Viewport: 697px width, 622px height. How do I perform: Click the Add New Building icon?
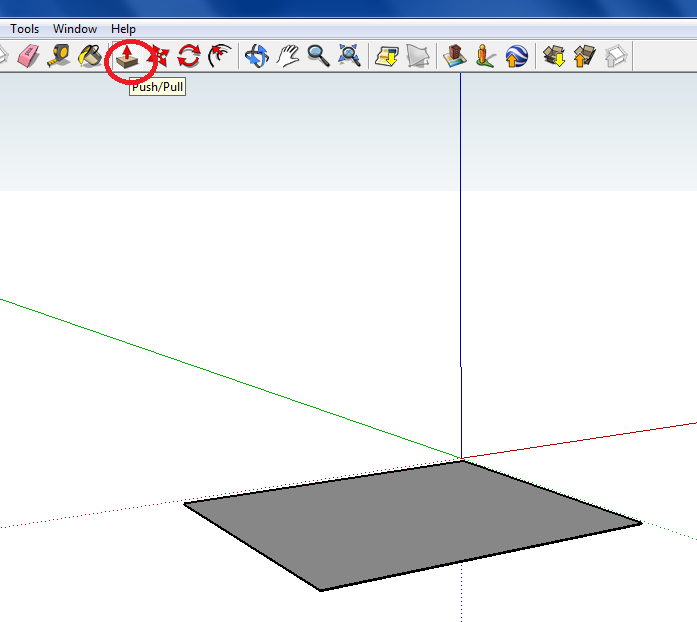(x=456, y=56)
